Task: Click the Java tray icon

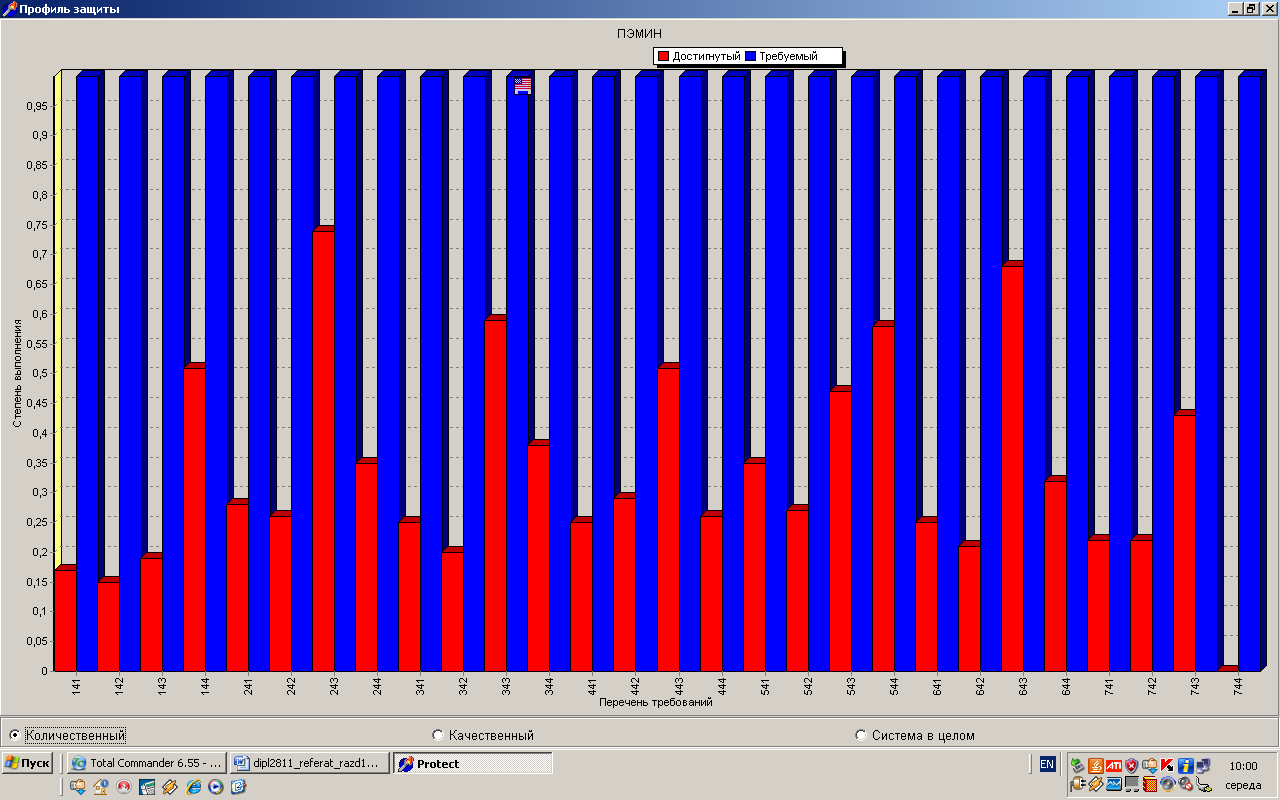Action: pyautogui.click(x=1095, y=766)
